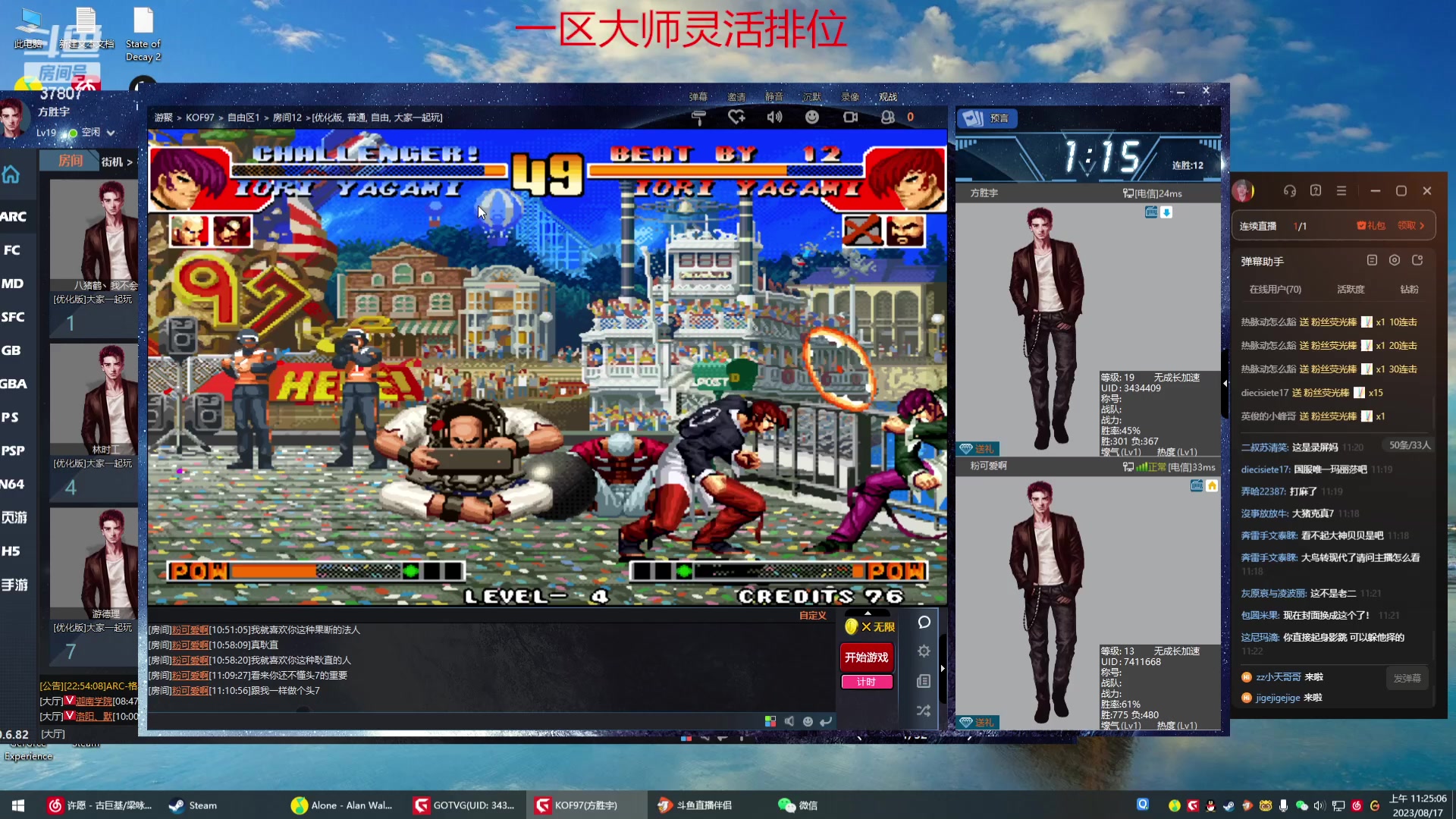Viewport: 1456px width, 819px height.
Task: Expand the 空闲 status dropdown
Action: tap(111, 133)
